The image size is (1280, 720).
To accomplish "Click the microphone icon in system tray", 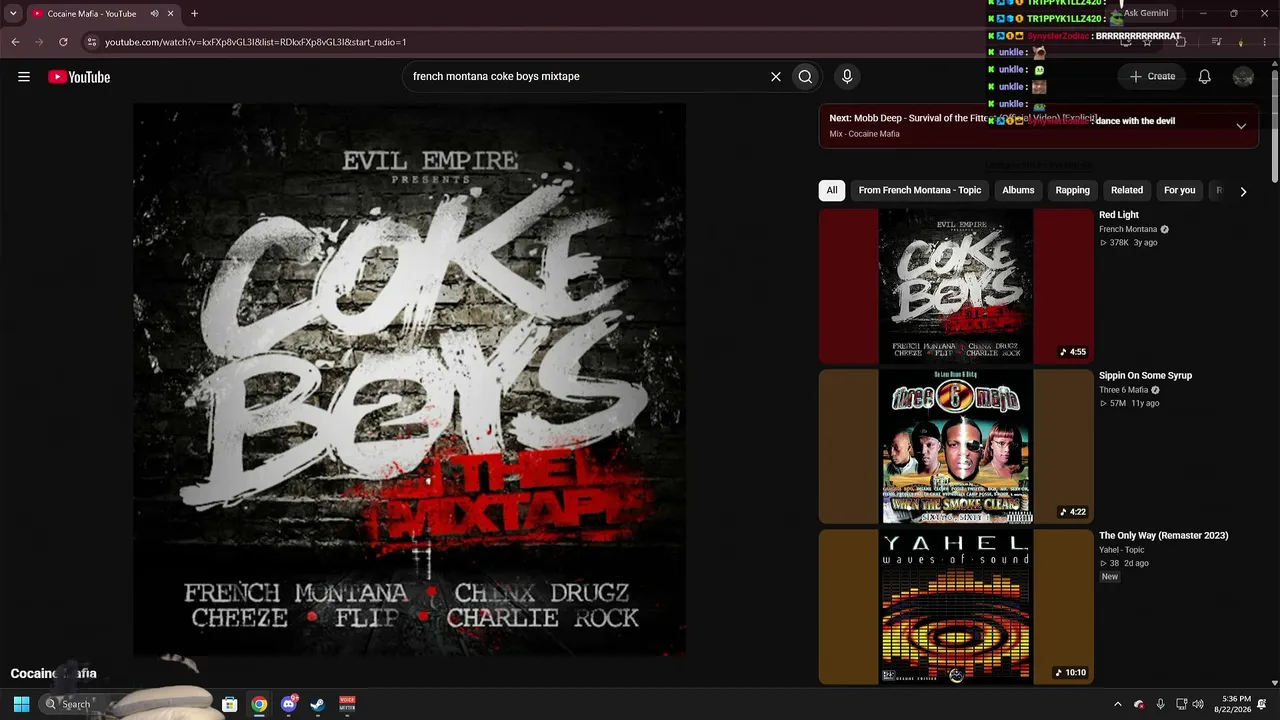I will (x=1160, y=704).
